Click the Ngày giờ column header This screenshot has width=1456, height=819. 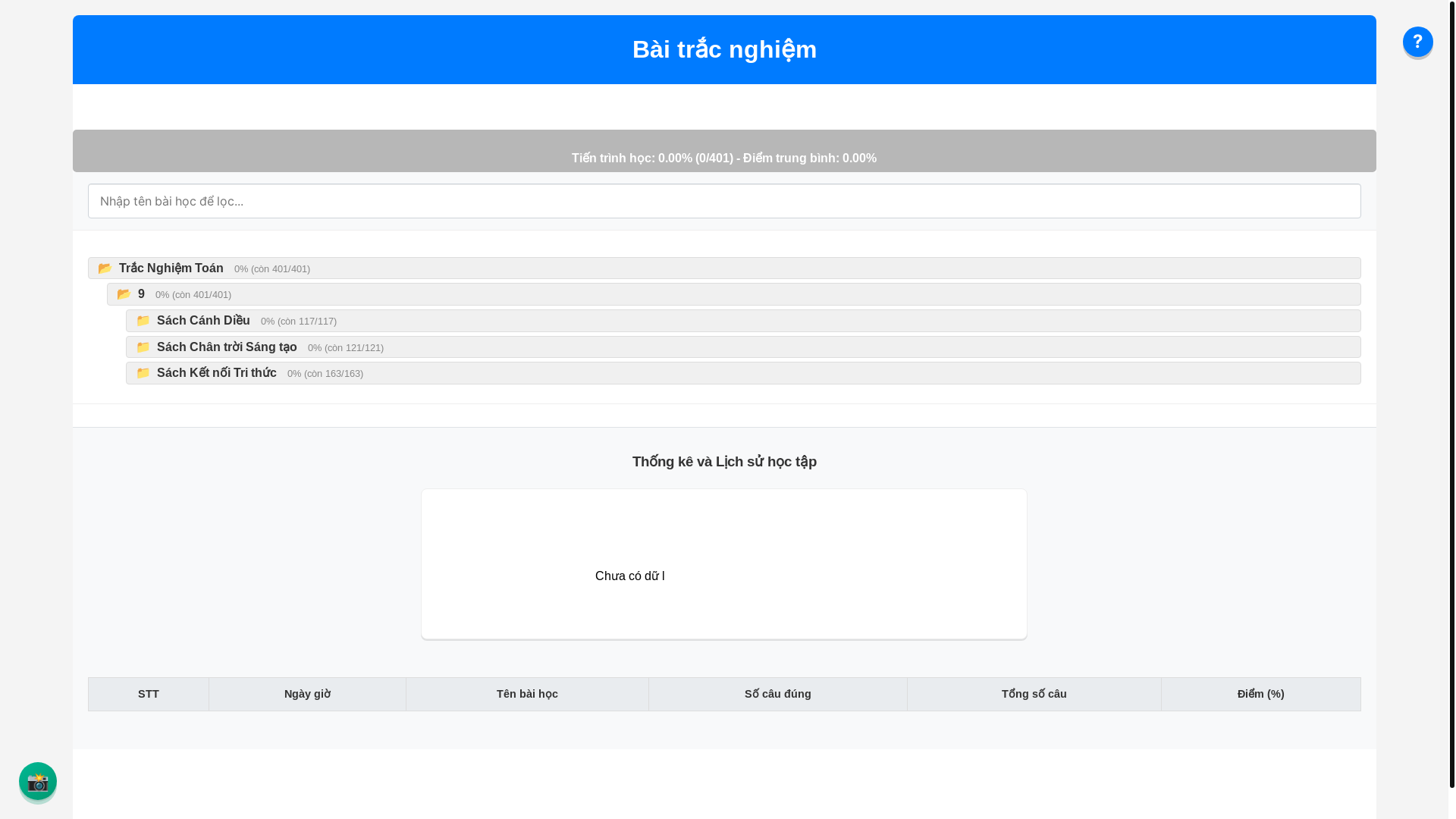tap(307, 694)
